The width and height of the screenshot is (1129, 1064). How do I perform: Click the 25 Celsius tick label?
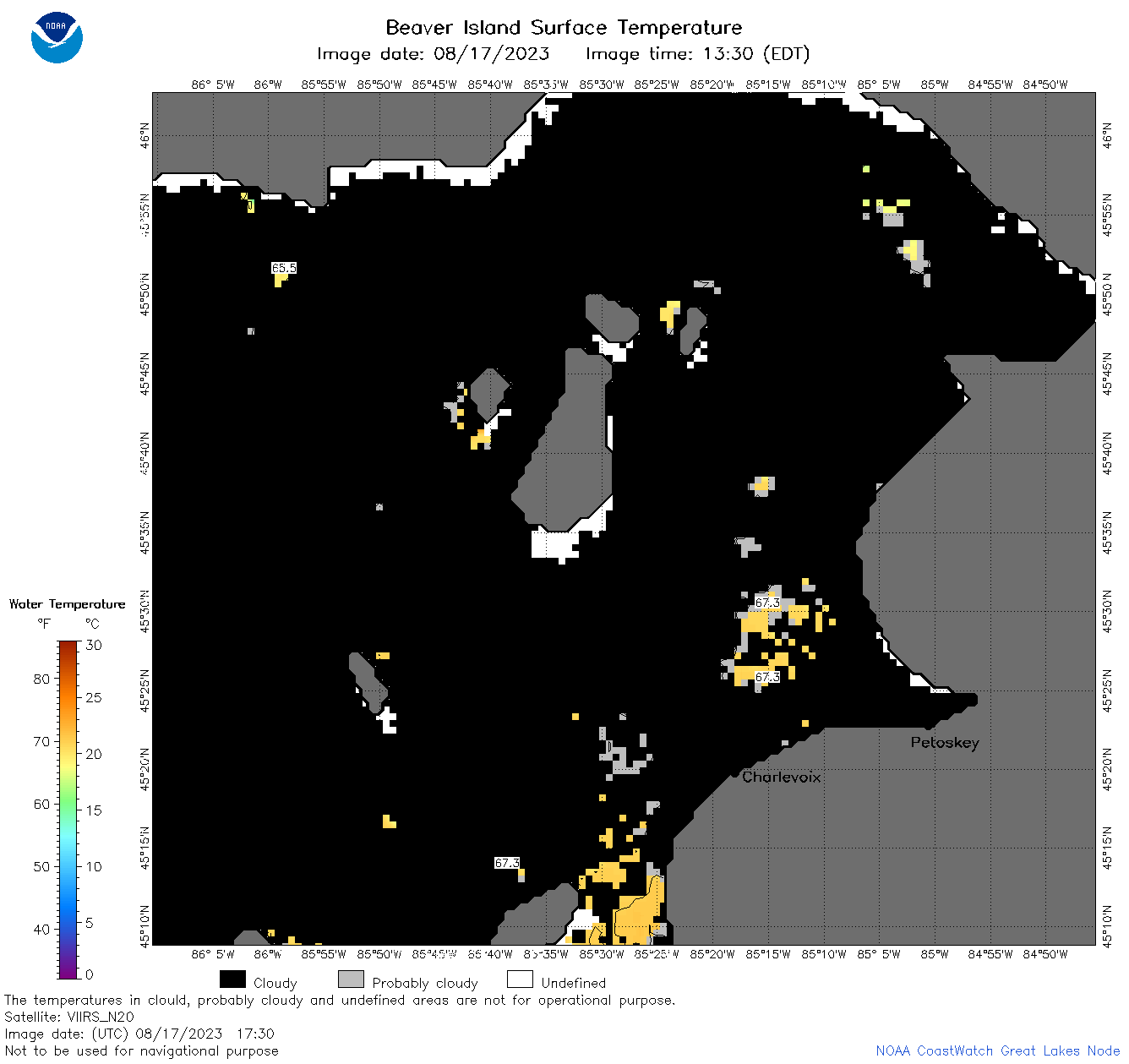pos(94,697)
